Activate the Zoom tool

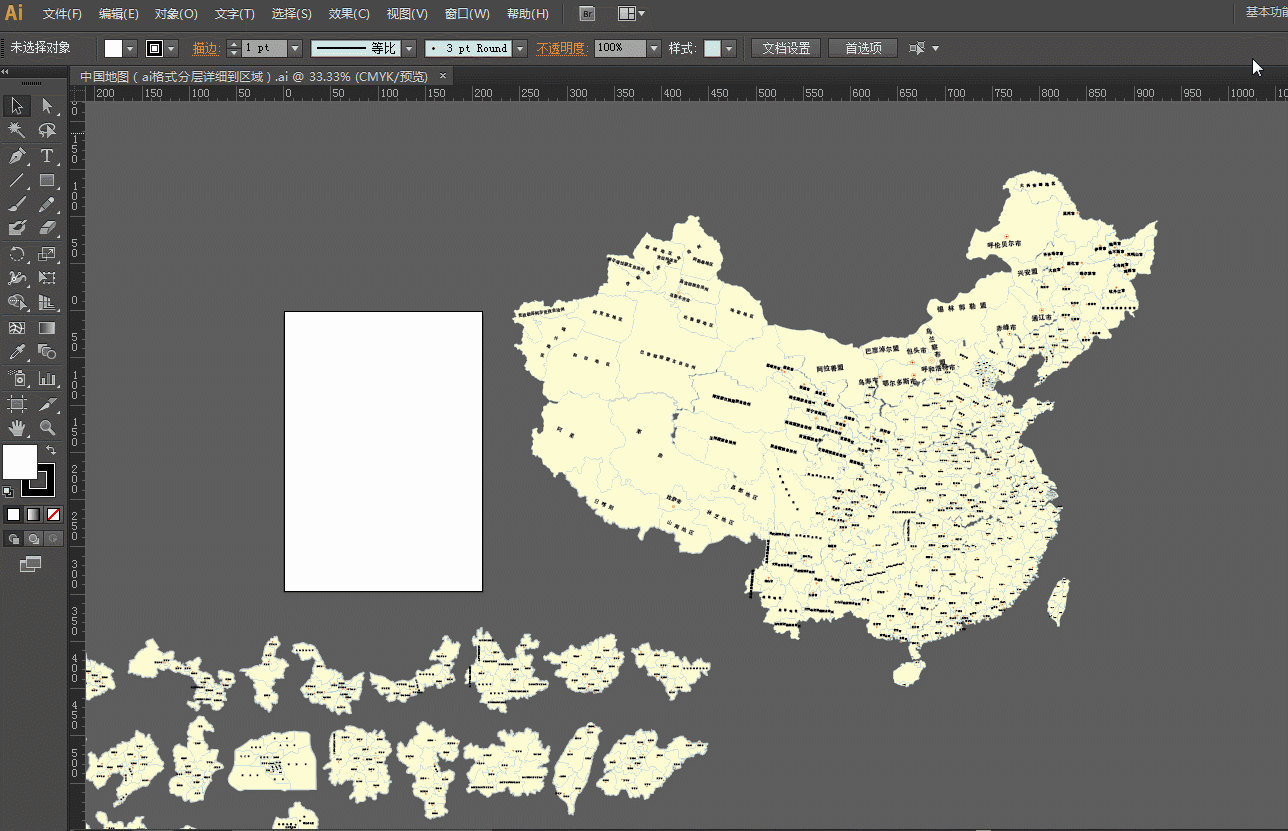point(47,428)
